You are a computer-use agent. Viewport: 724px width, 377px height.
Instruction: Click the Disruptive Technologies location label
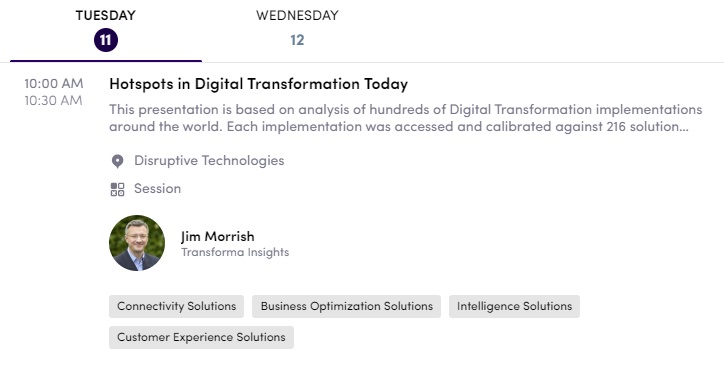[209, 161]
